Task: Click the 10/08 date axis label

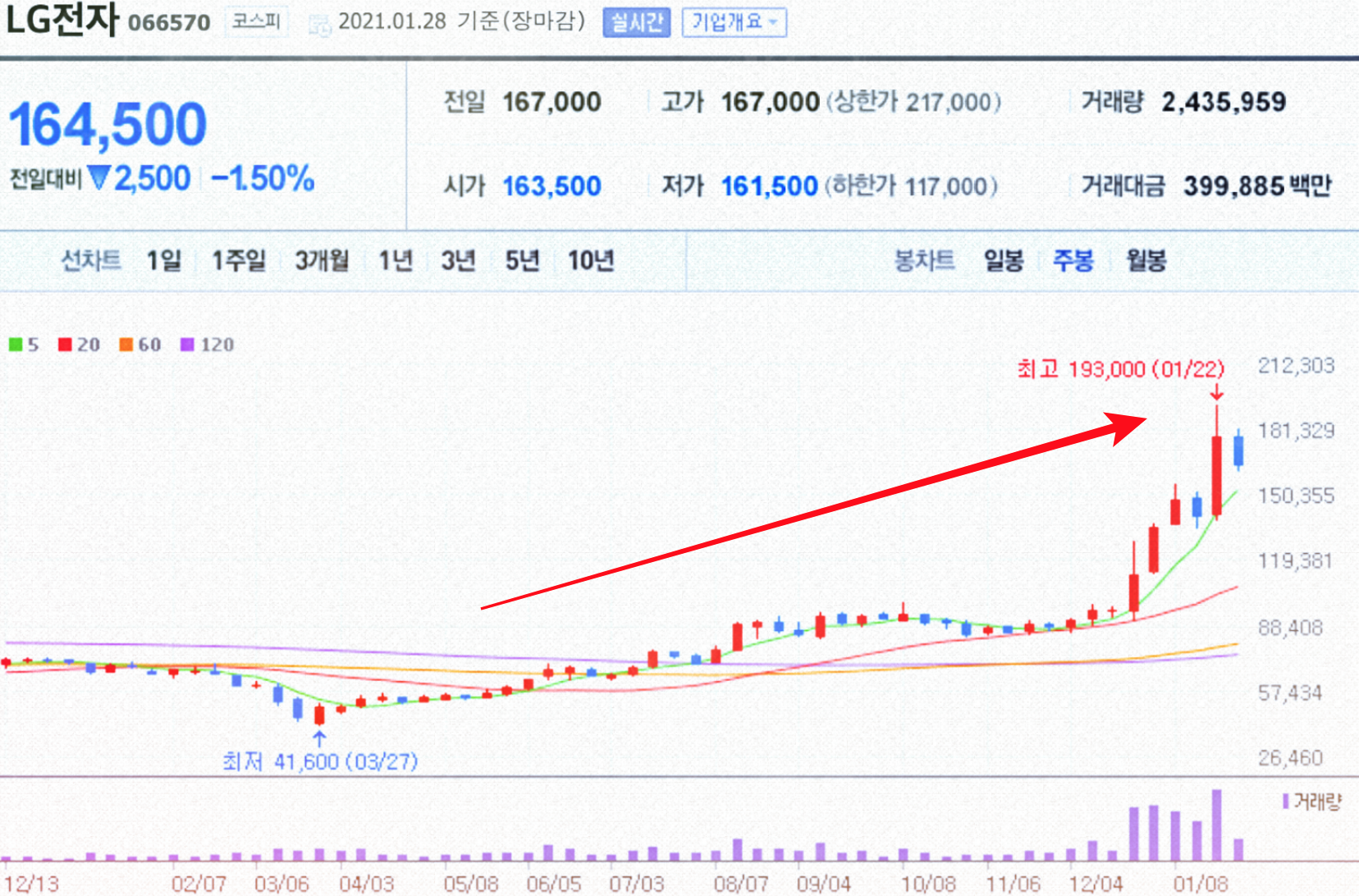Action: pyautogui.click(x=929, y=884)
